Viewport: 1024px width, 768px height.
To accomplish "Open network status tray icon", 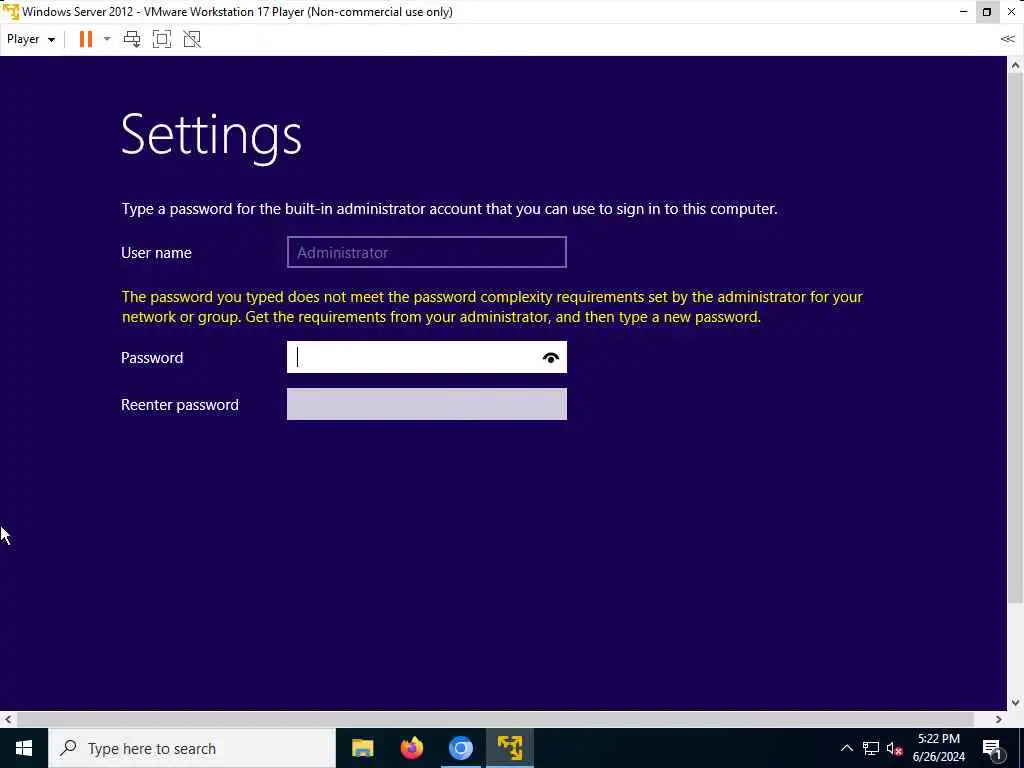I will coord(871,748).
